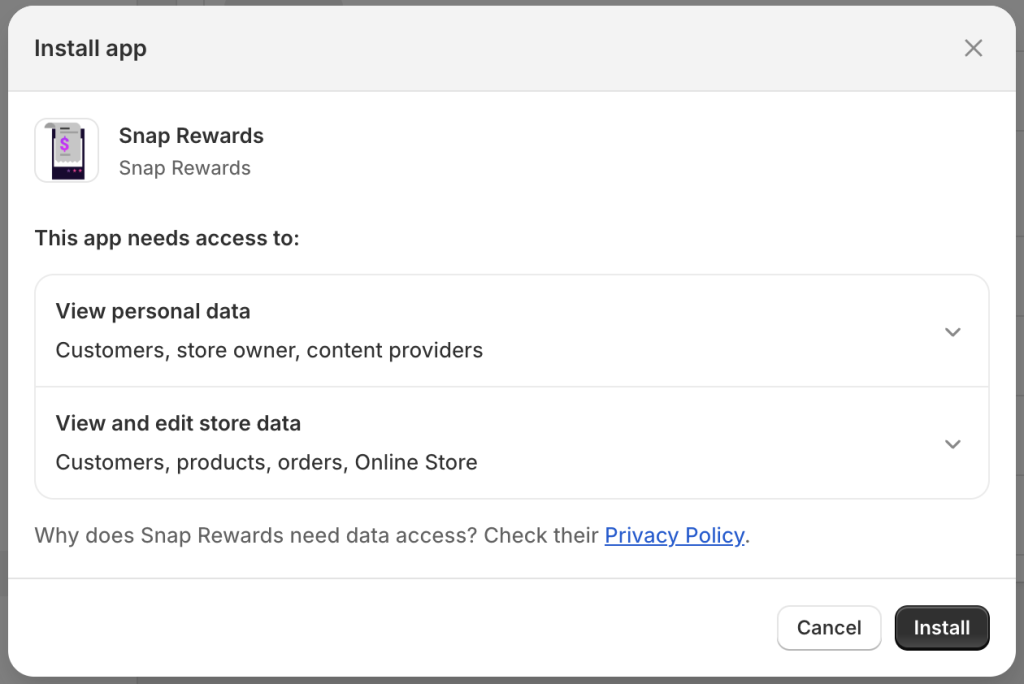Image resolution: width=1024 pixels, height=684 pixels.
Task: Close the Install app dialog
Action: click(x=973, y=48)
